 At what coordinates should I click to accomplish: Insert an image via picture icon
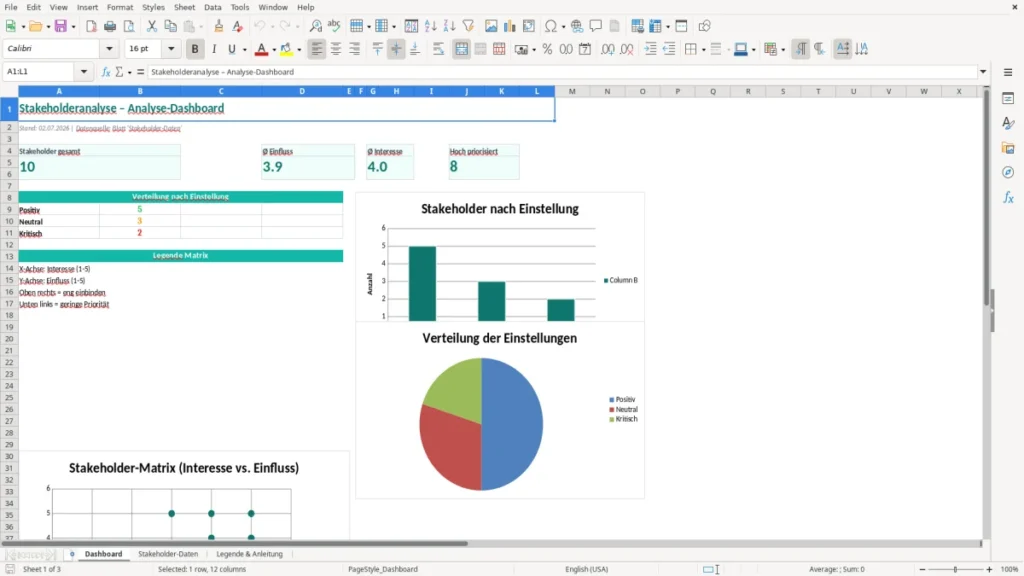[x=491, y=26]
